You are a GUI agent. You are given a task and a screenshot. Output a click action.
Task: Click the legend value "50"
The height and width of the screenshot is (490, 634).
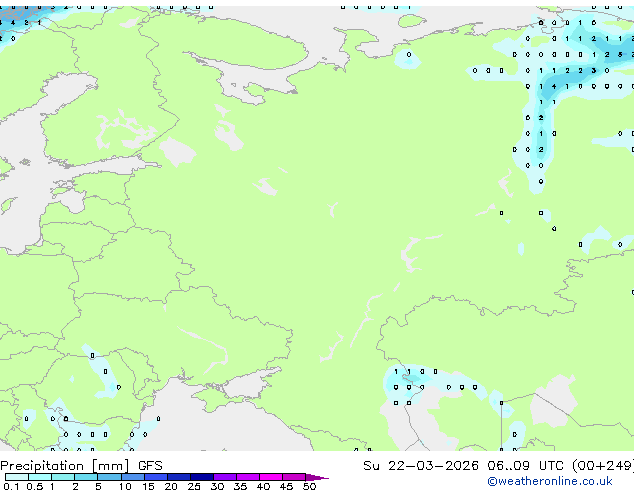[x=309, y=486]
